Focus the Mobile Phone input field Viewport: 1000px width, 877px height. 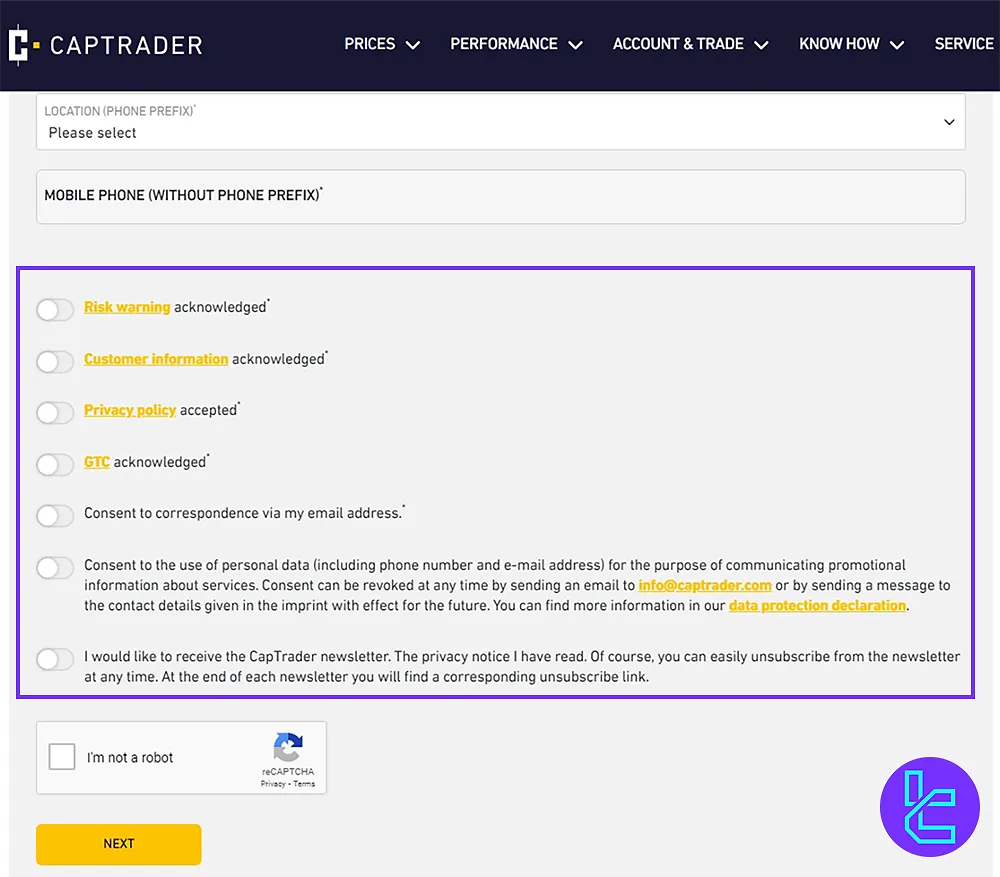(501, 196)
